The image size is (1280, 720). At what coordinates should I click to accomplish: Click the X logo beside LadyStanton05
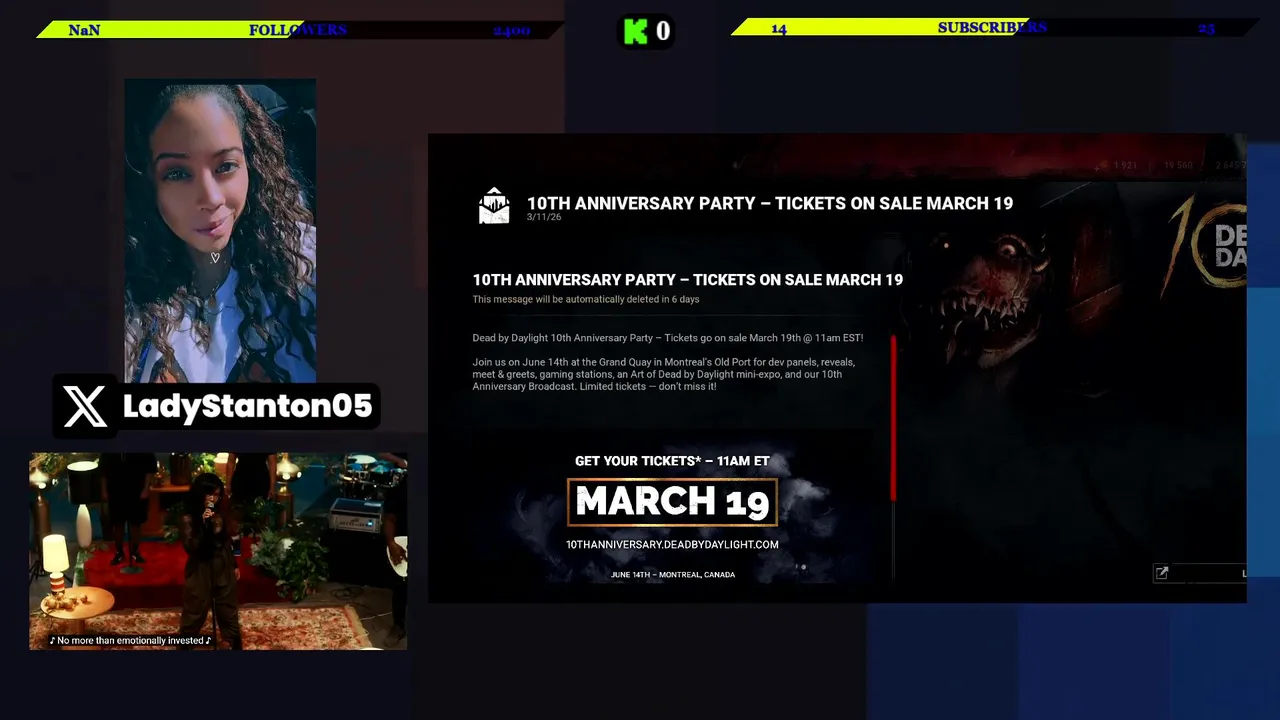85,406
